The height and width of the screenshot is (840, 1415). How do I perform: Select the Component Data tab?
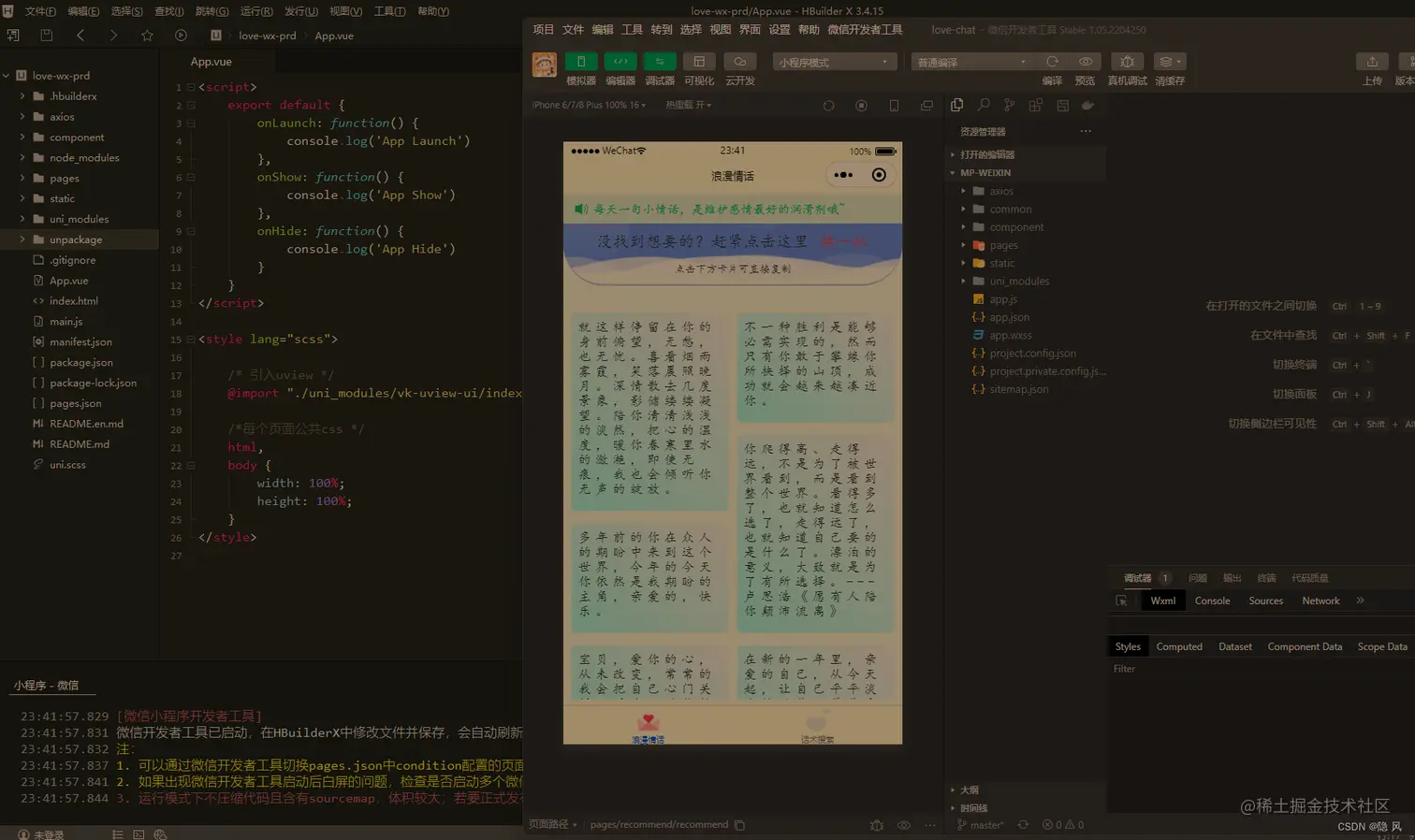pos(1305,646)
